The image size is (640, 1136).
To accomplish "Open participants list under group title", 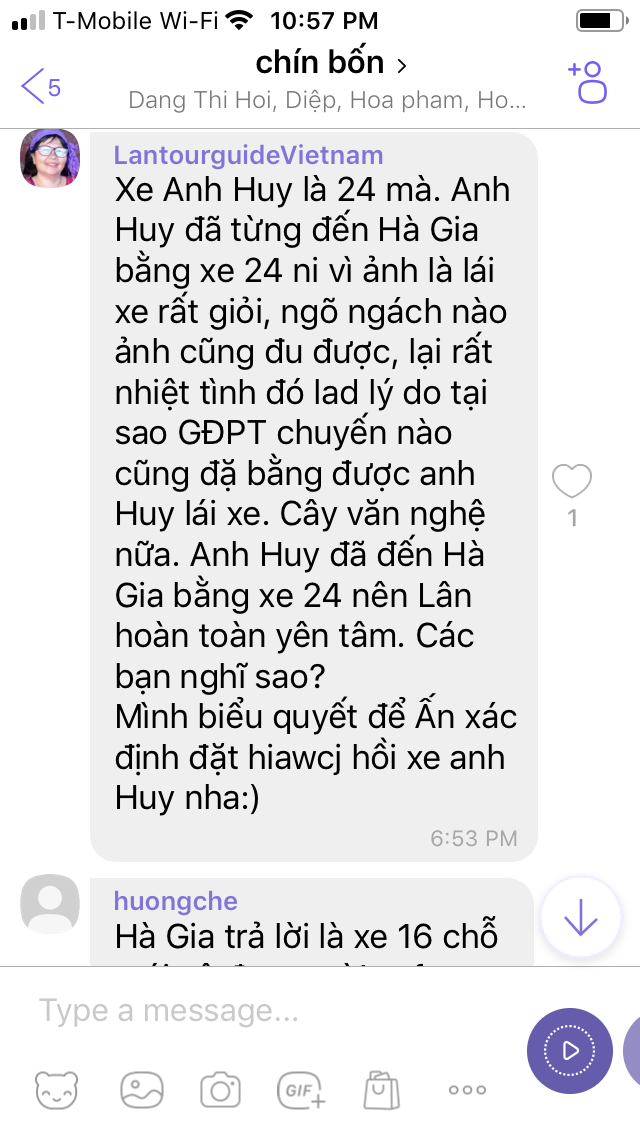I will (327, 100).
